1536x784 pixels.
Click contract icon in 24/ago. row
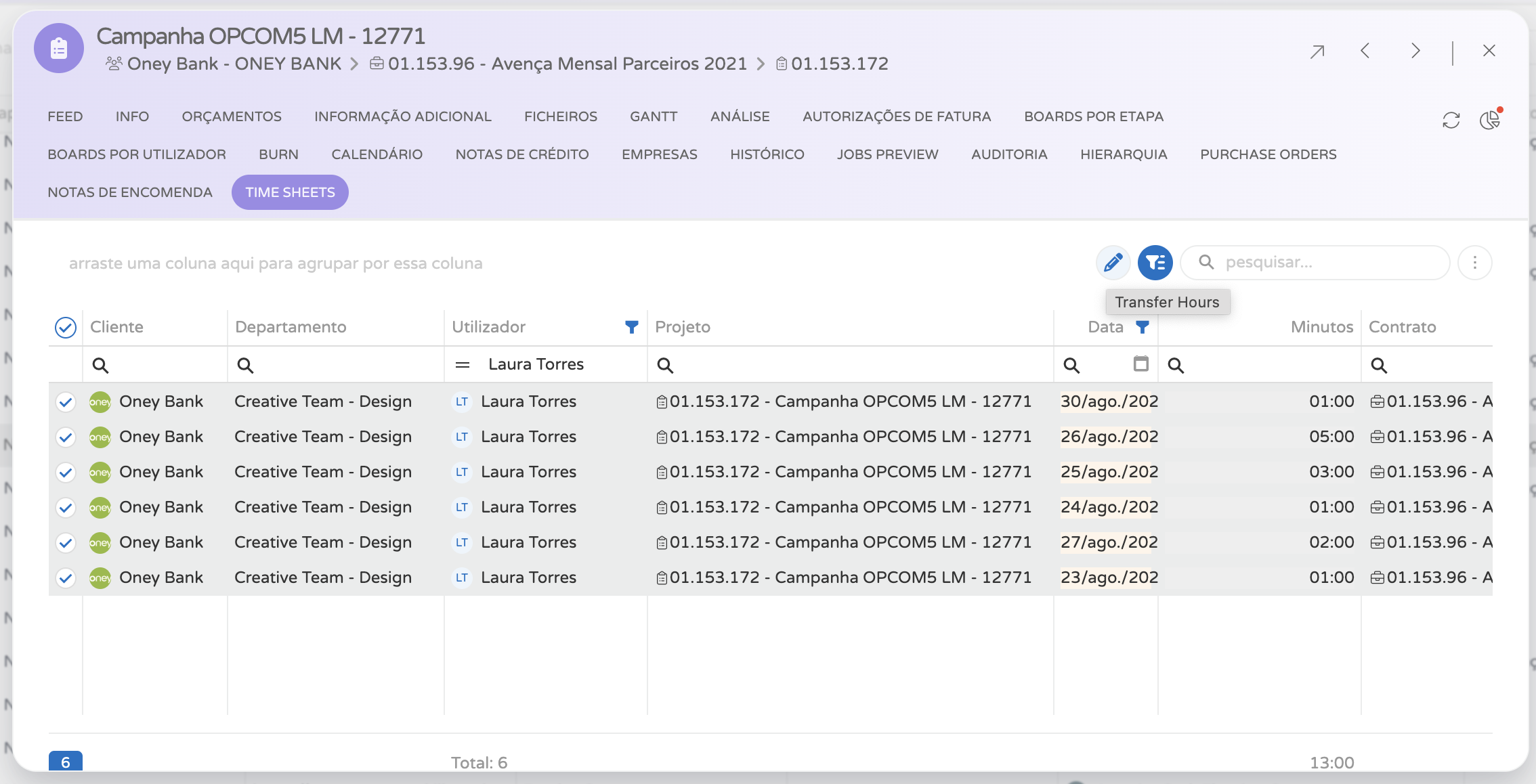tap(1377, 508)
